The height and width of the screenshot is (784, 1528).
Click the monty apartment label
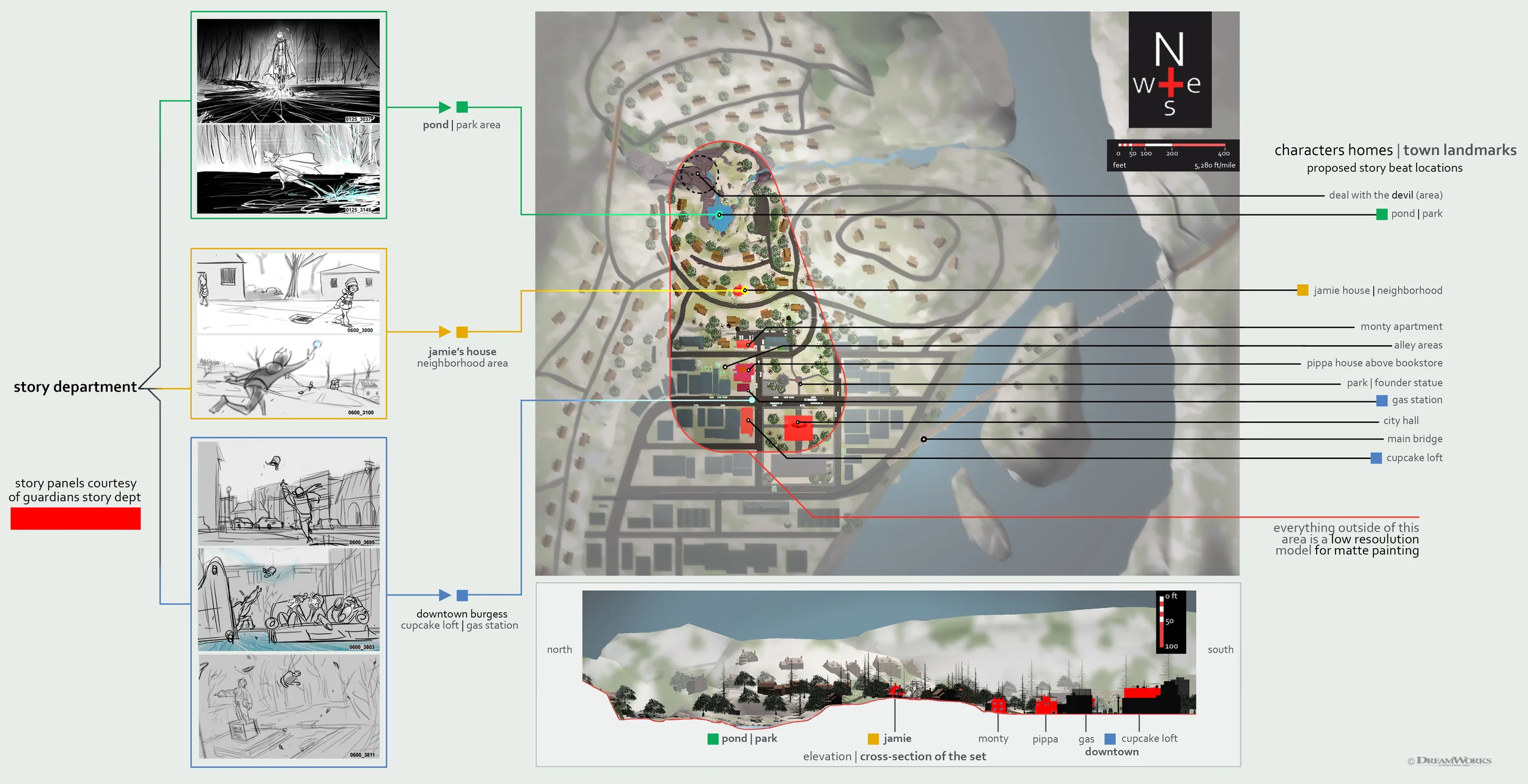[1401, 326]
